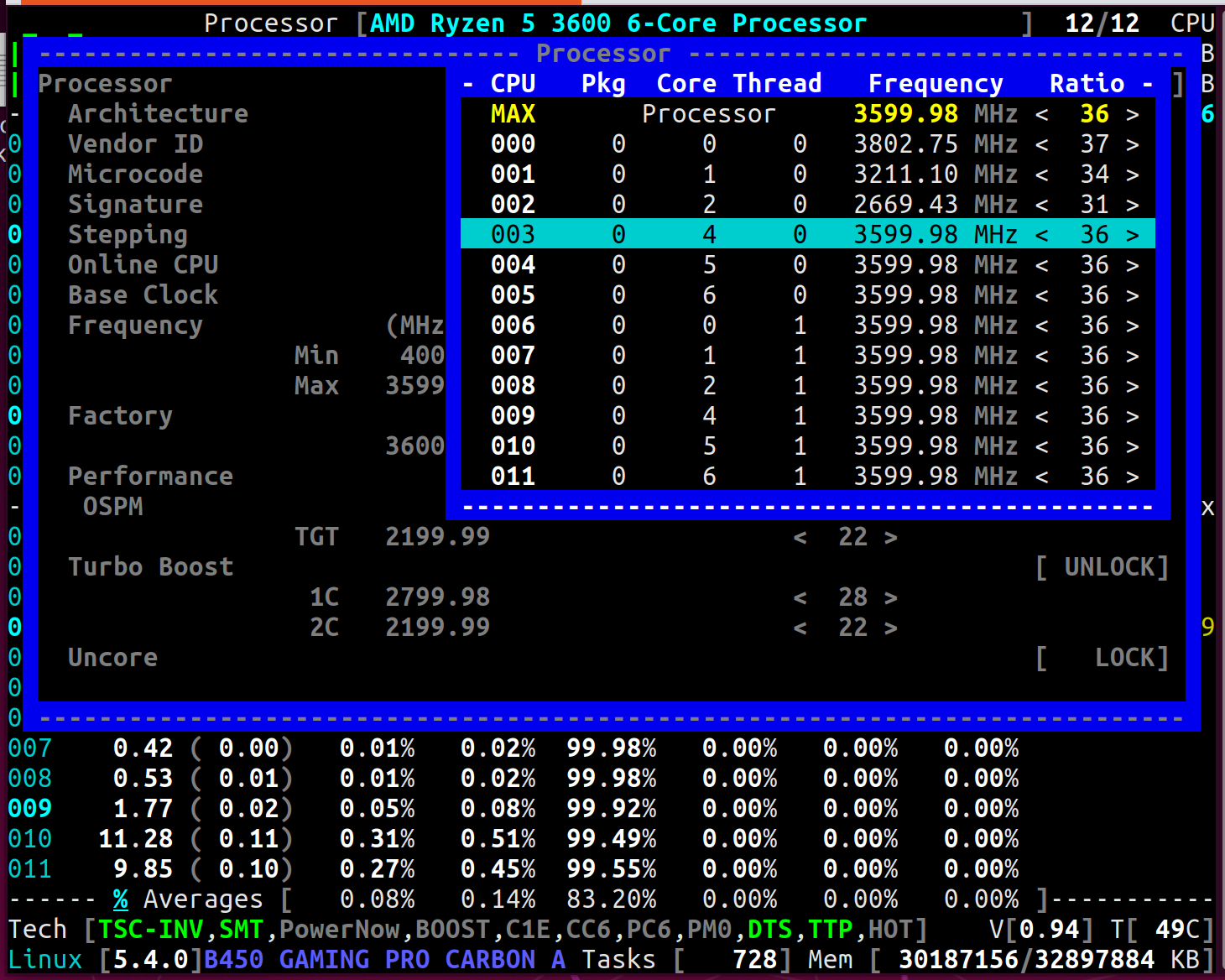This screenshot has width=1225, height=980.
Task: Select CPU 001 row in ratio list
Action: point(808,174)
